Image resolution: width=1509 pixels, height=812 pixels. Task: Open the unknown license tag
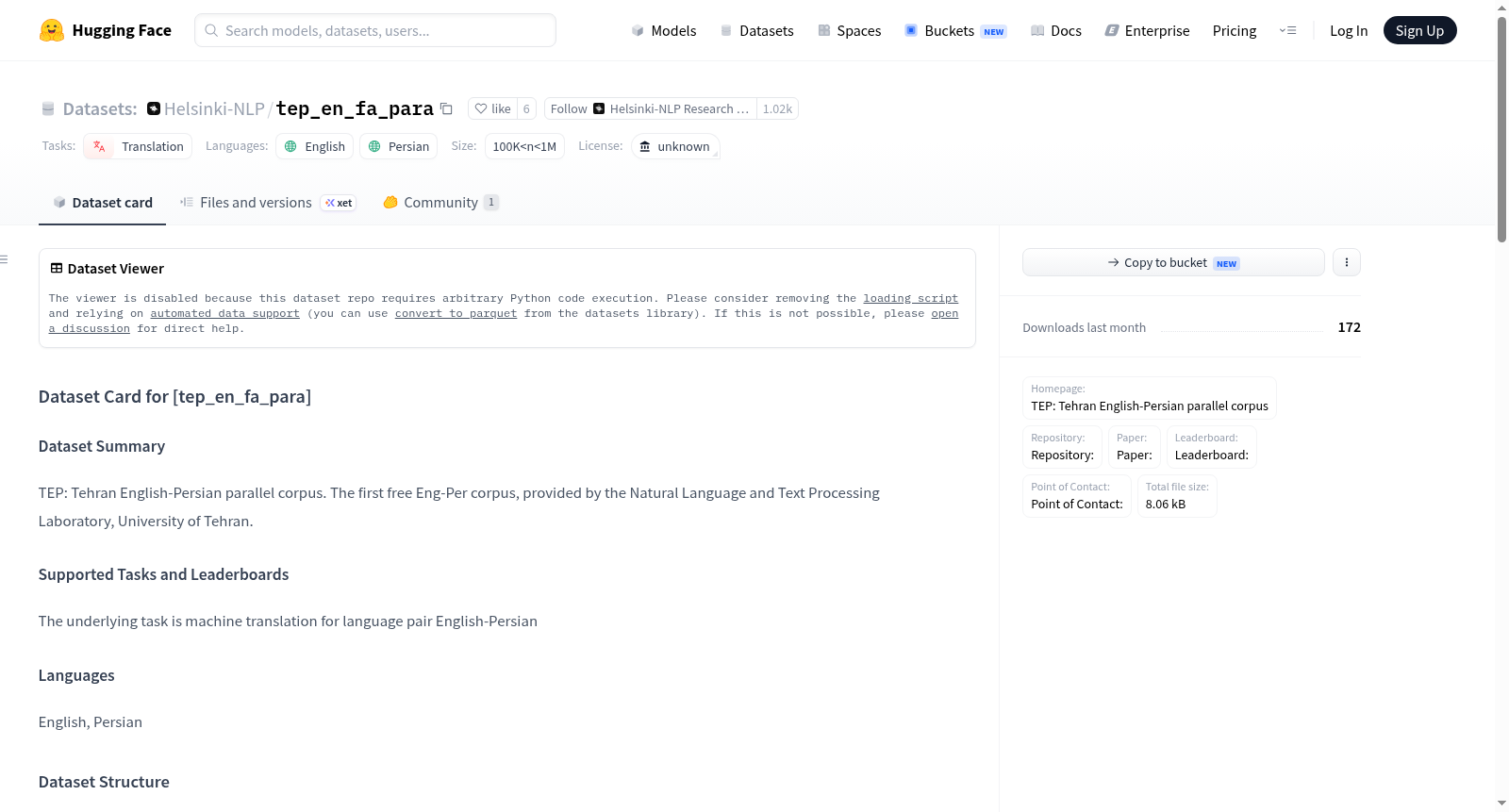pyautogui.click(x=675, y=146)
